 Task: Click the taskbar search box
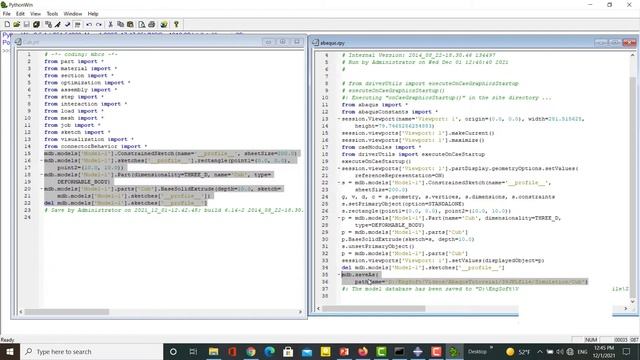pos(92,351)
